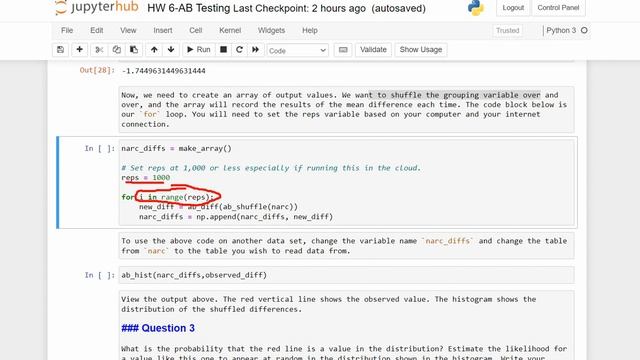Click the JupyterHub logo
Viewport: 640px width, 360px height.
(x=97, y=7)
